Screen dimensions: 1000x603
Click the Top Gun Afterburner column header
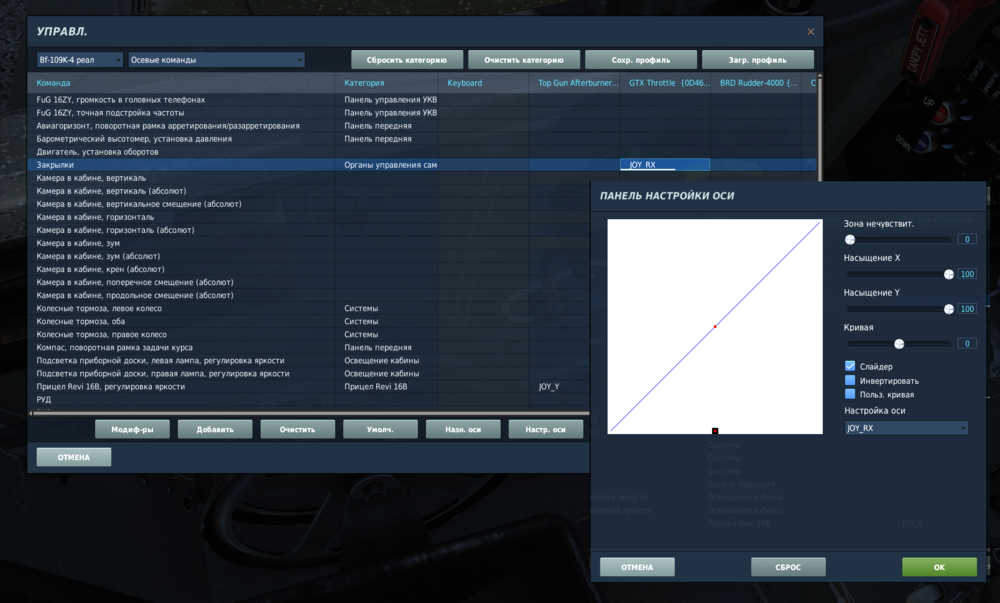tap(575, 83)
